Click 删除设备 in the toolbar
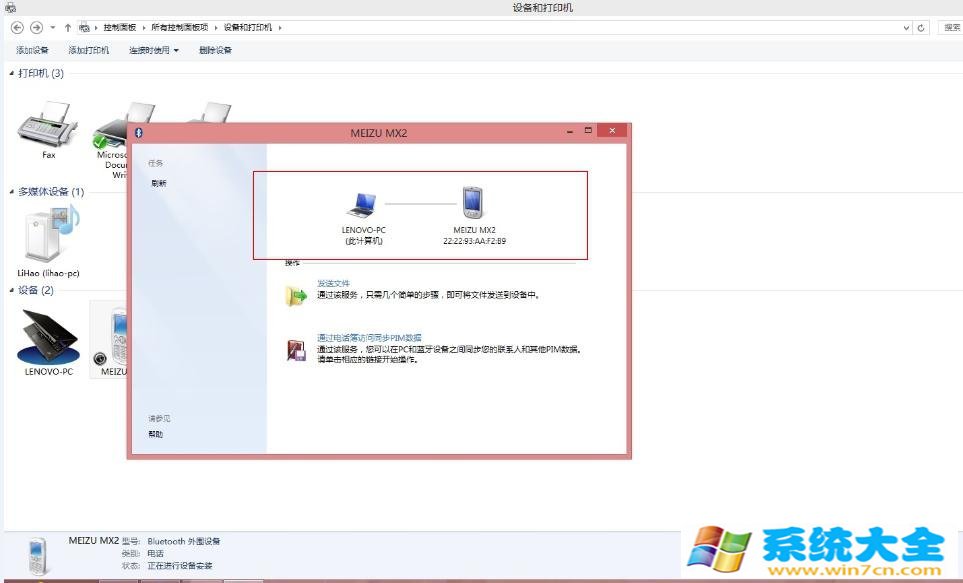The image size is (963, 583). [x=215, y=50]
